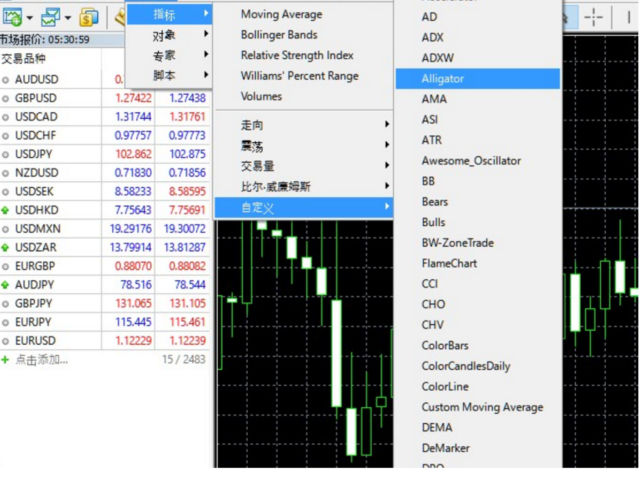The height and width of the screenshot is (477, 640).
Task: Choose Alligator from the indicator list
Action: tap(443, 78)
